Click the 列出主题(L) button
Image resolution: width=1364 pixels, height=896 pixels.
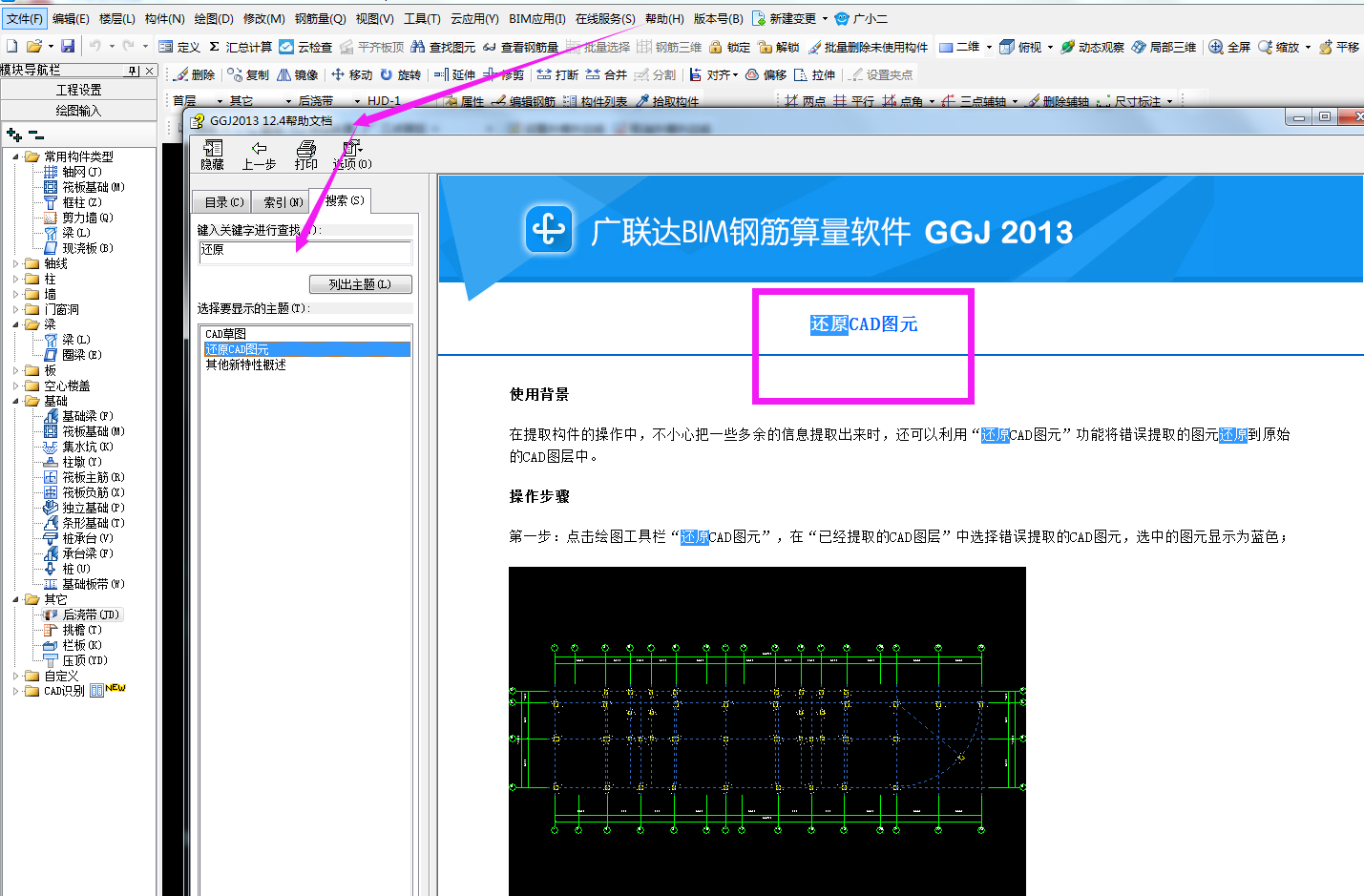point(361,284)
